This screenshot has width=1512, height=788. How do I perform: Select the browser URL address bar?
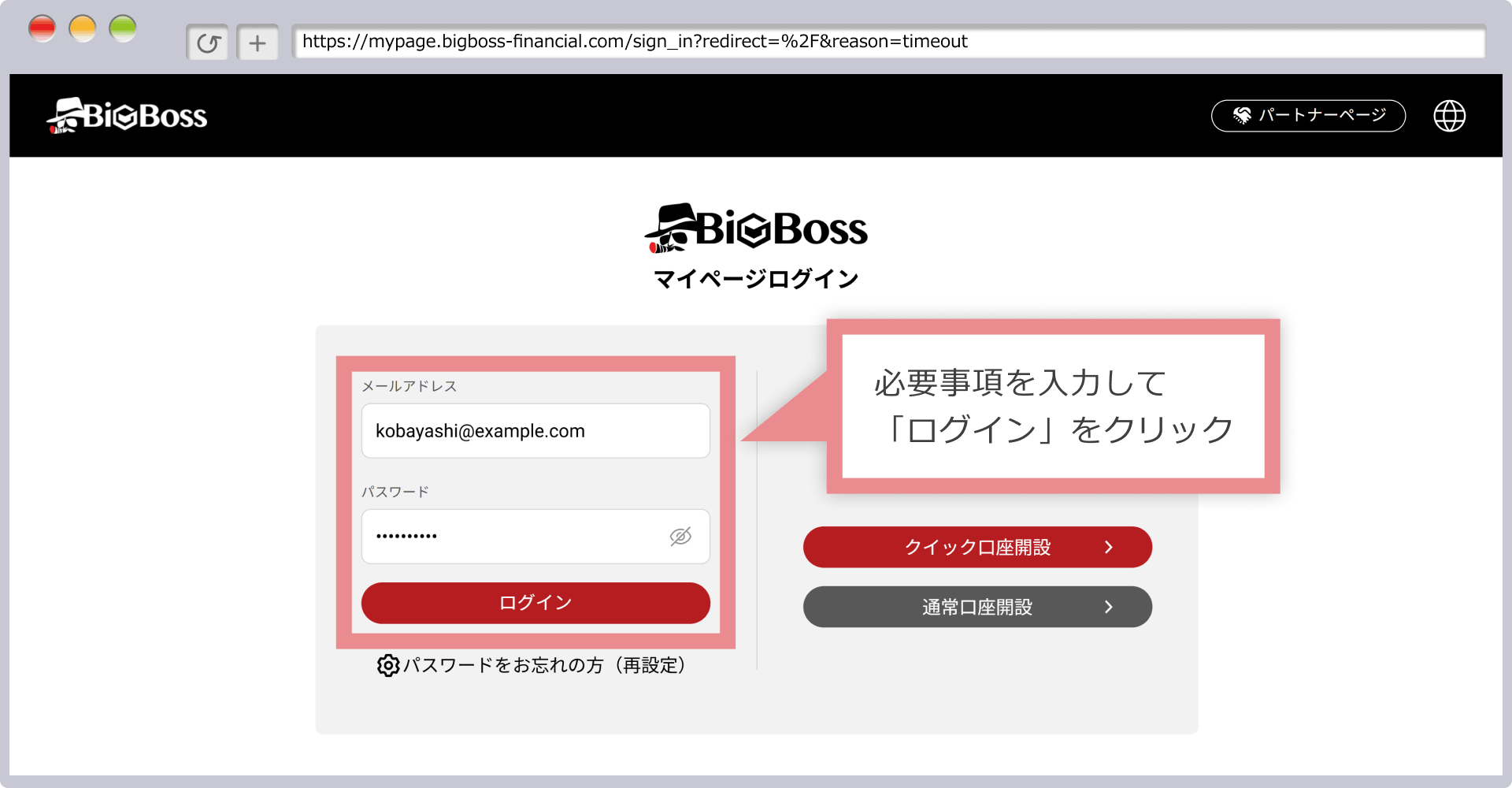pyautogui.click(x=888, y=42)
